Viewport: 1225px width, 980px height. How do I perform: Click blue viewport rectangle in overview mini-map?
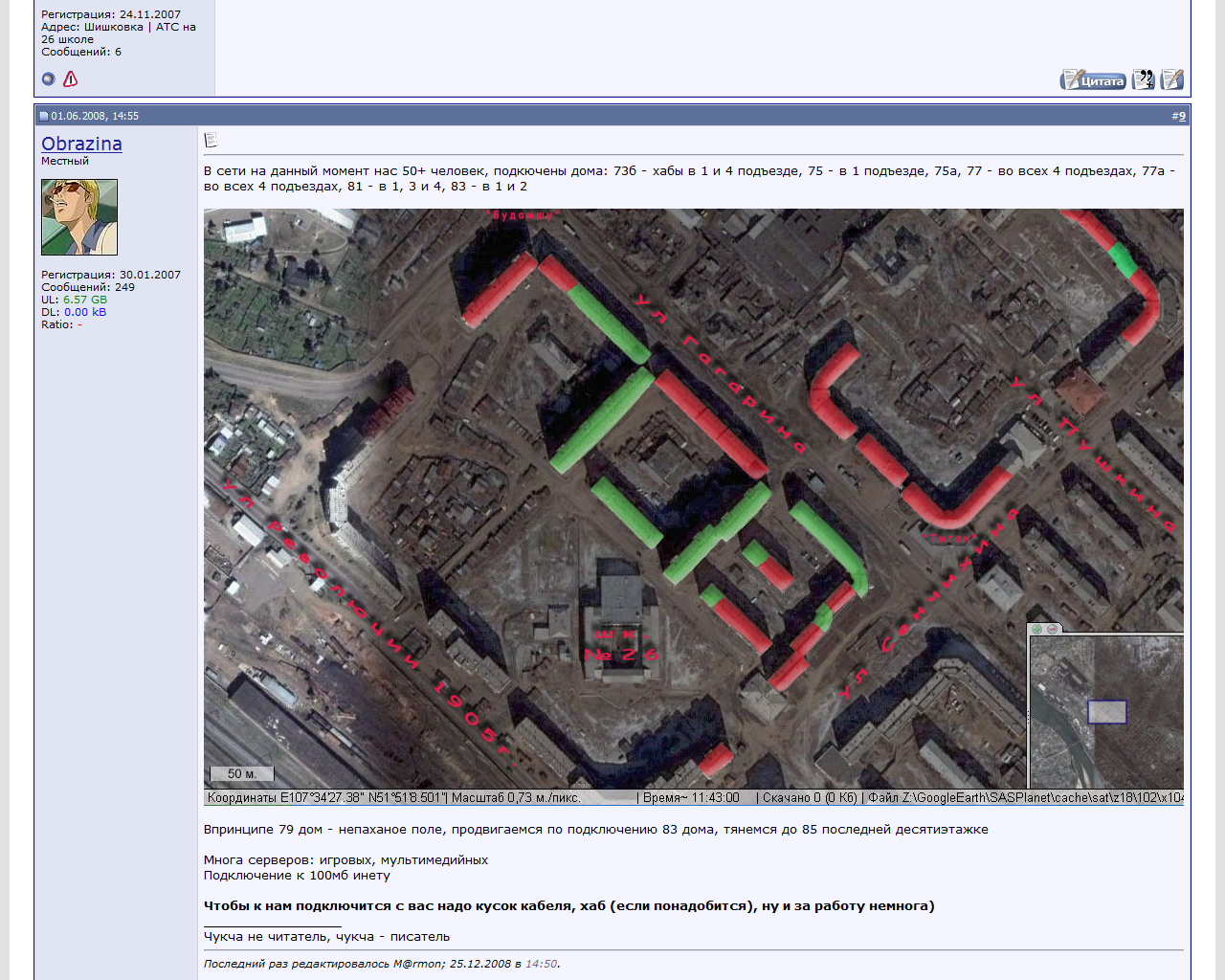(x=1106, y=712)
